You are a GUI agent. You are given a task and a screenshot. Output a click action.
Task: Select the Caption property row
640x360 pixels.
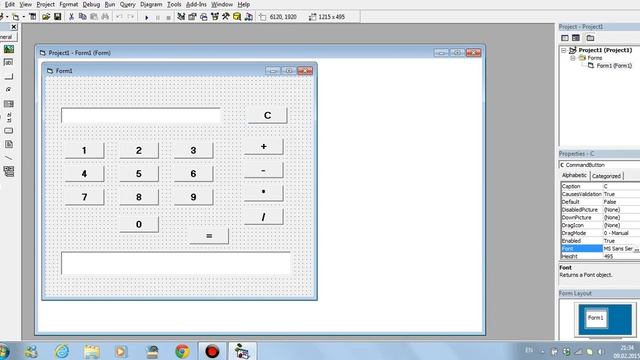click(x=600, y=186)
